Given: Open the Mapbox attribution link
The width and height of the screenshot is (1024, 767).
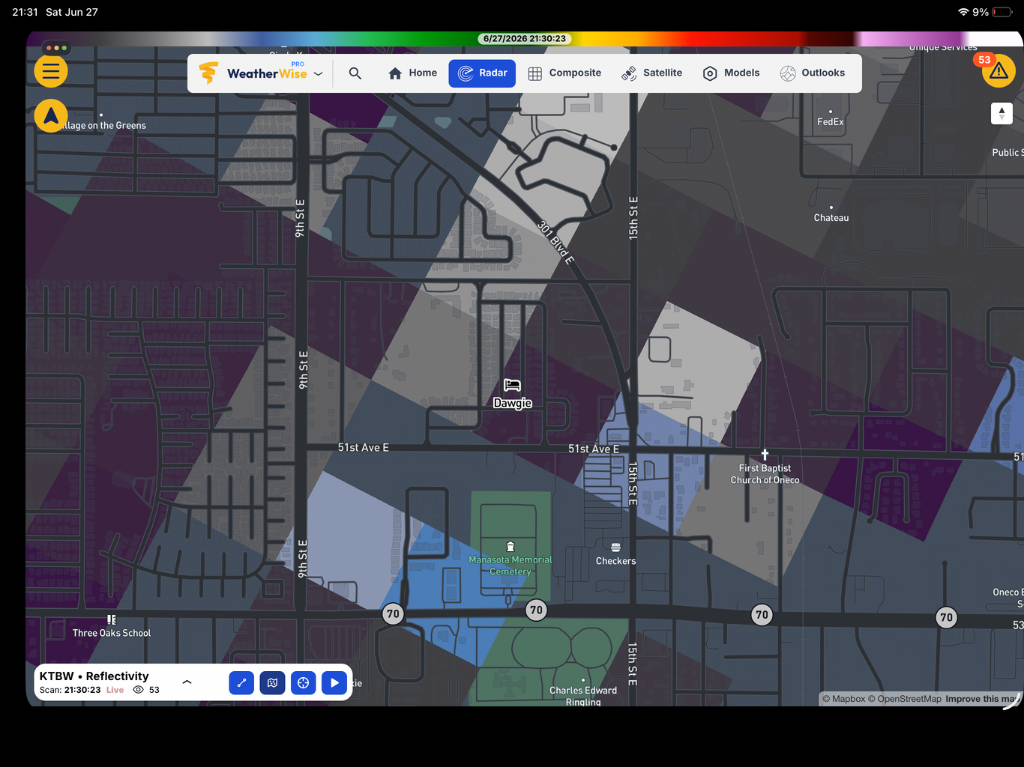Looking at the screenshot, I should [844, 699].
